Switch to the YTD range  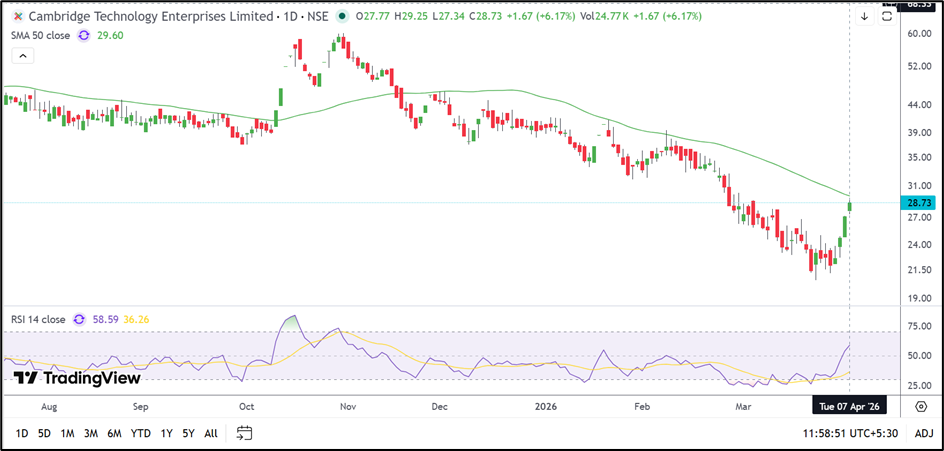click(141, 433)
